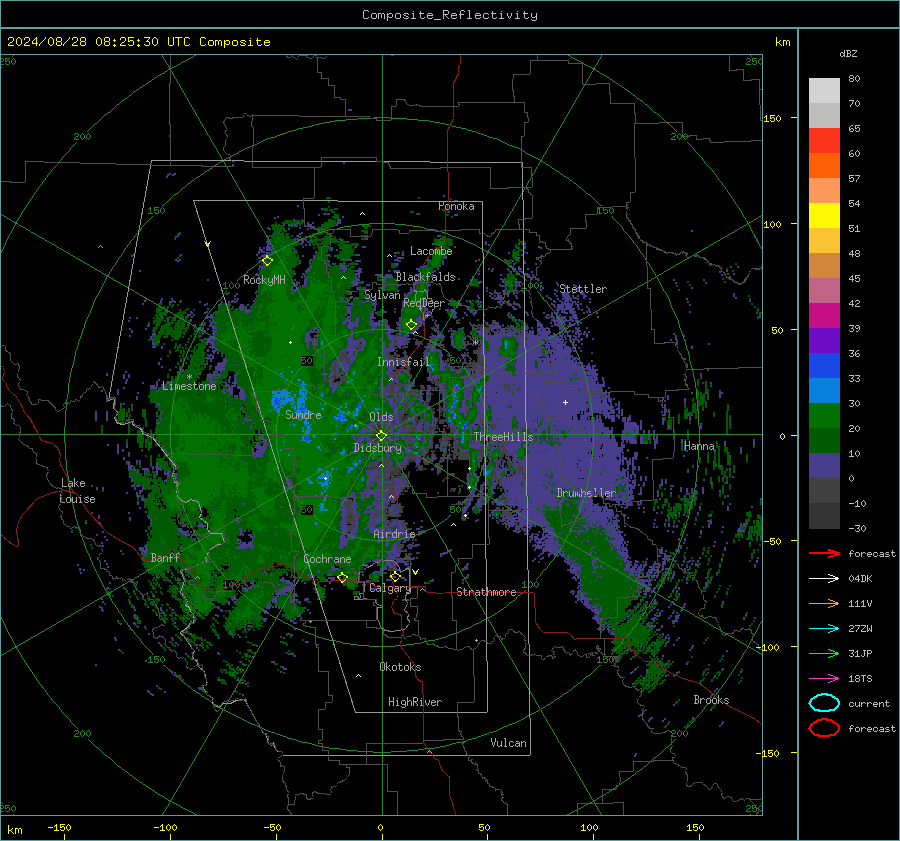Click the Cochrane town label

[327, 559]
